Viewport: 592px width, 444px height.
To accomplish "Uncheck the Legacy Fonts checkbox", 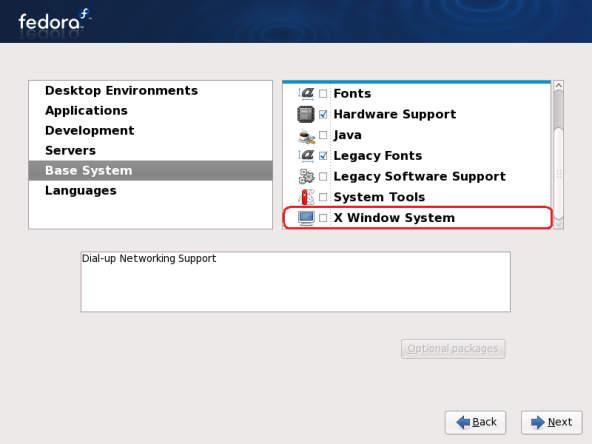I will click(x=323, y=156).
